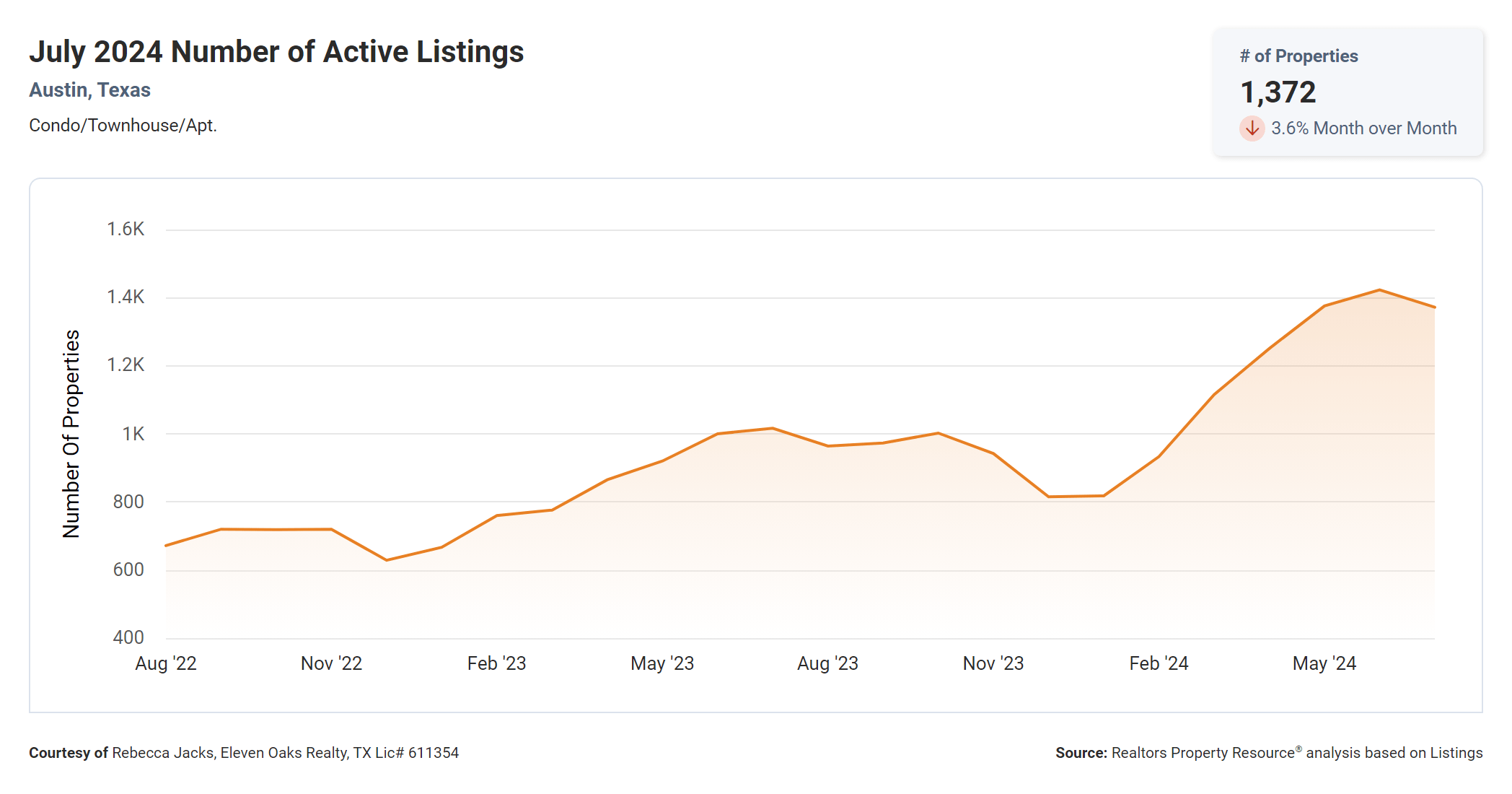Click the 'Aug '23' x-axis label
Viewport: 1512px width, 794px height.
(x=827, y=663)
